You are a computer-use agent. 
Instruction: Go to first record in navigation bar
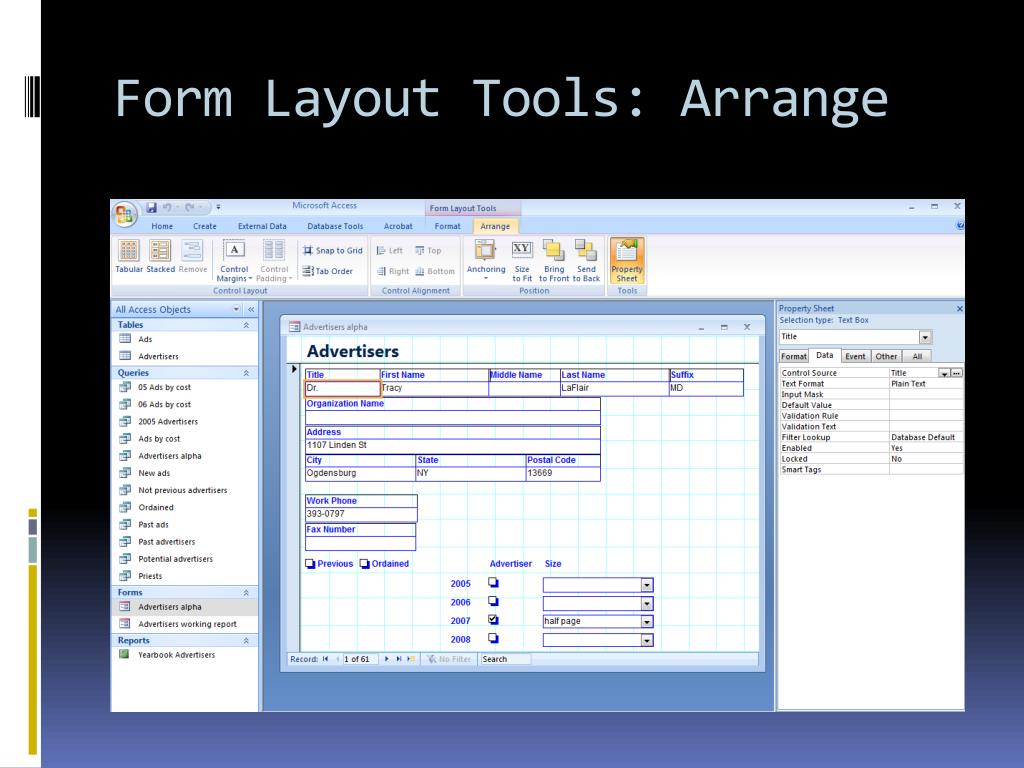coord(325,659)
